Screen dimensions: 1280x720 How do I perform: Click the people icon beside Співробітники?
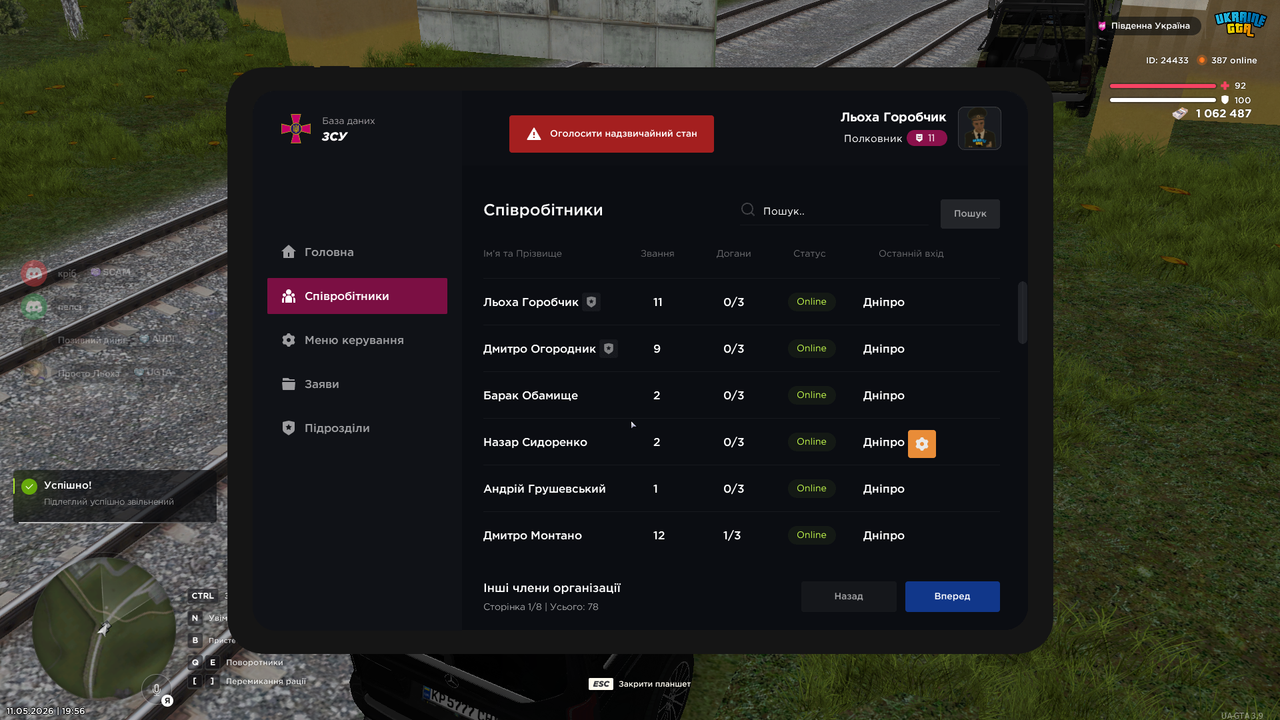click(x=289, y=296)
